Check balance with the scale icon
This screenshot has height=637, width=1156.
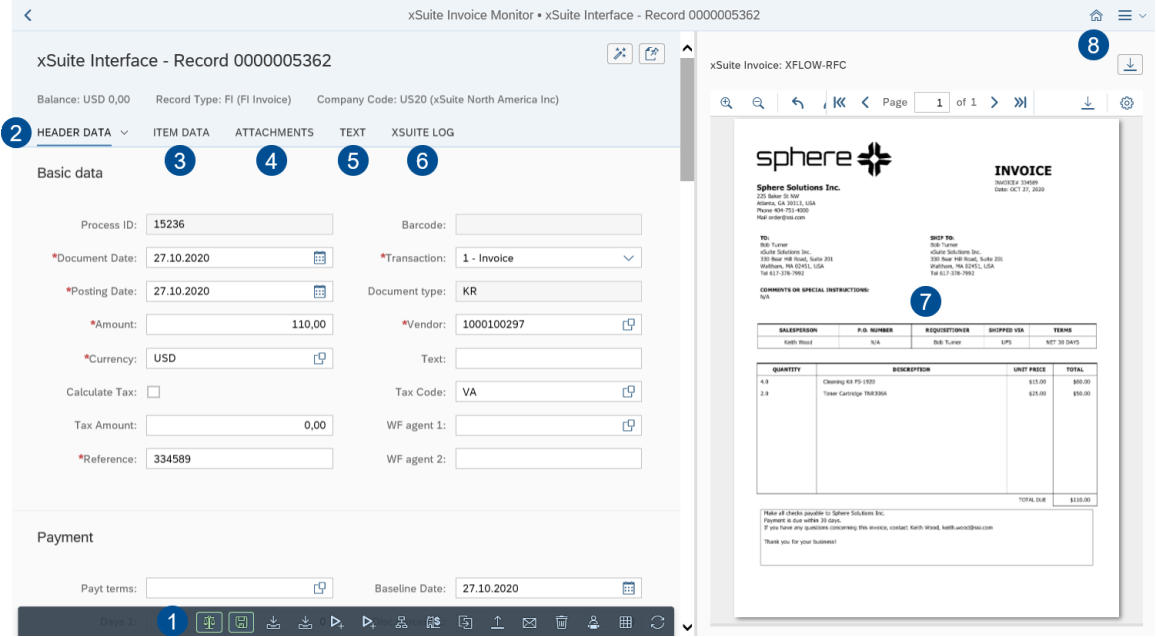209,622
